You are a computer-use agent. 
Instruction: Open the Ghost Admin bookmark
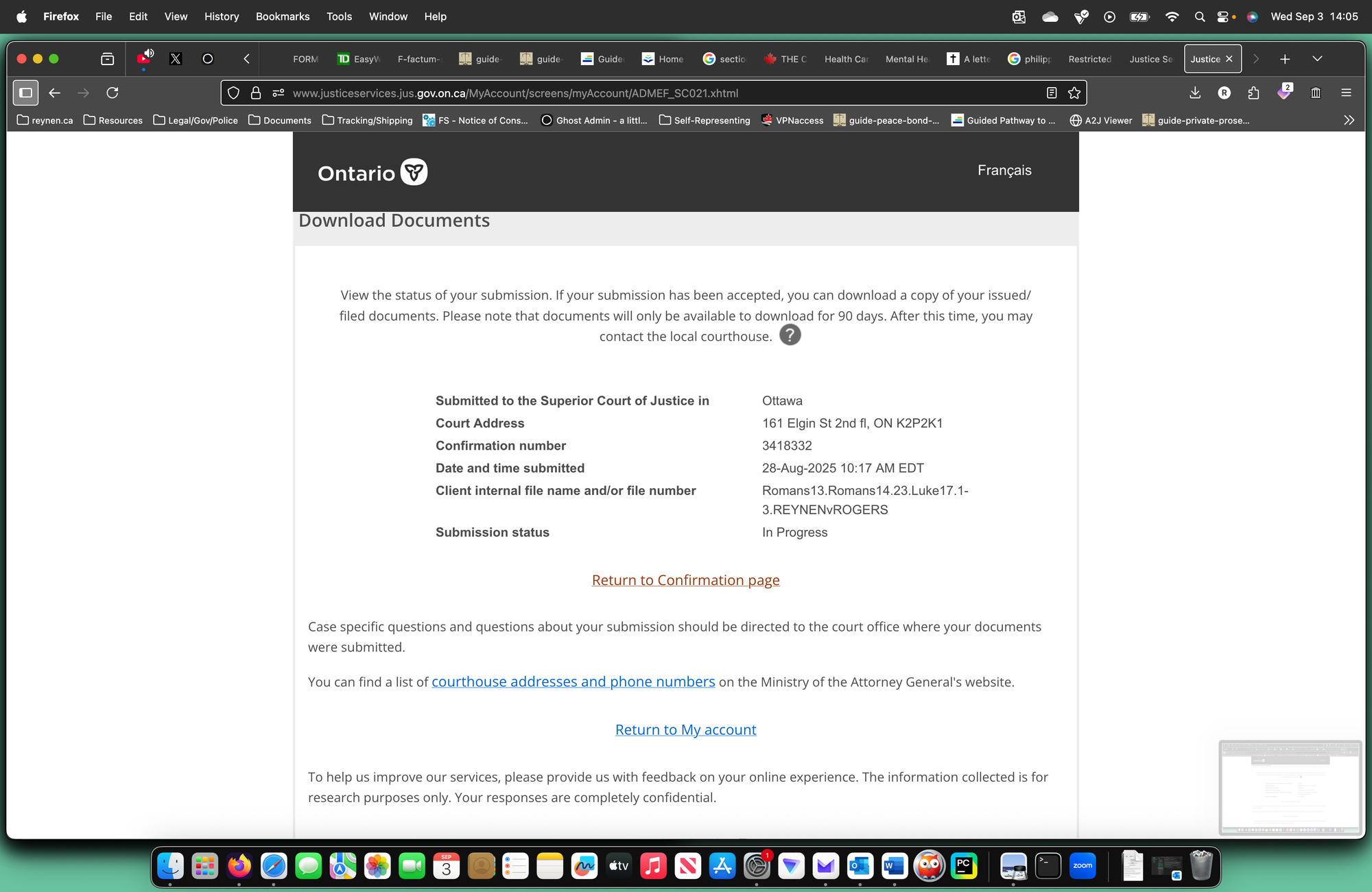[x=594, y=120]
